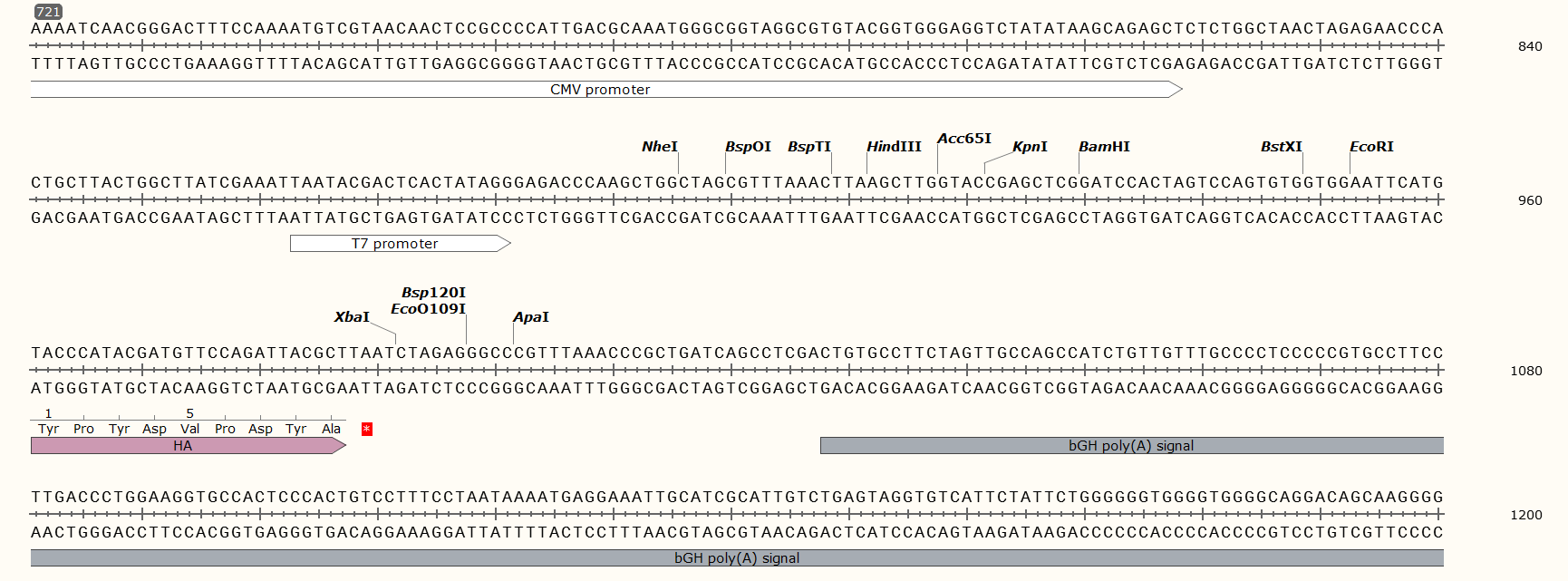Select the BspOI enzyme label
Image resolution: width=1568 pixels, height=581 pixels.
coord(748,147)
